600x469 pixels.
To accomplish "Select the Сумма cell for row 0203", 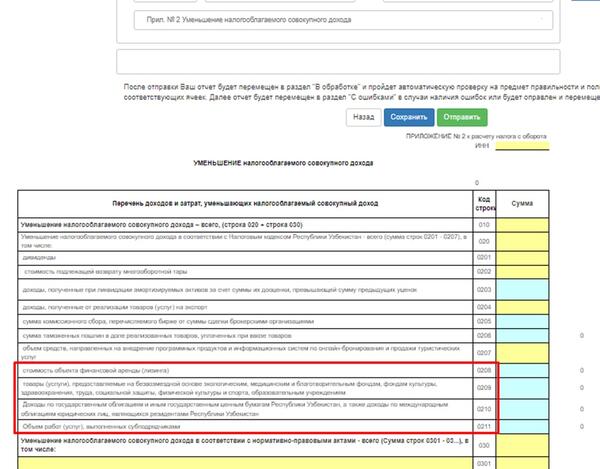I will [x=523, y=288].
